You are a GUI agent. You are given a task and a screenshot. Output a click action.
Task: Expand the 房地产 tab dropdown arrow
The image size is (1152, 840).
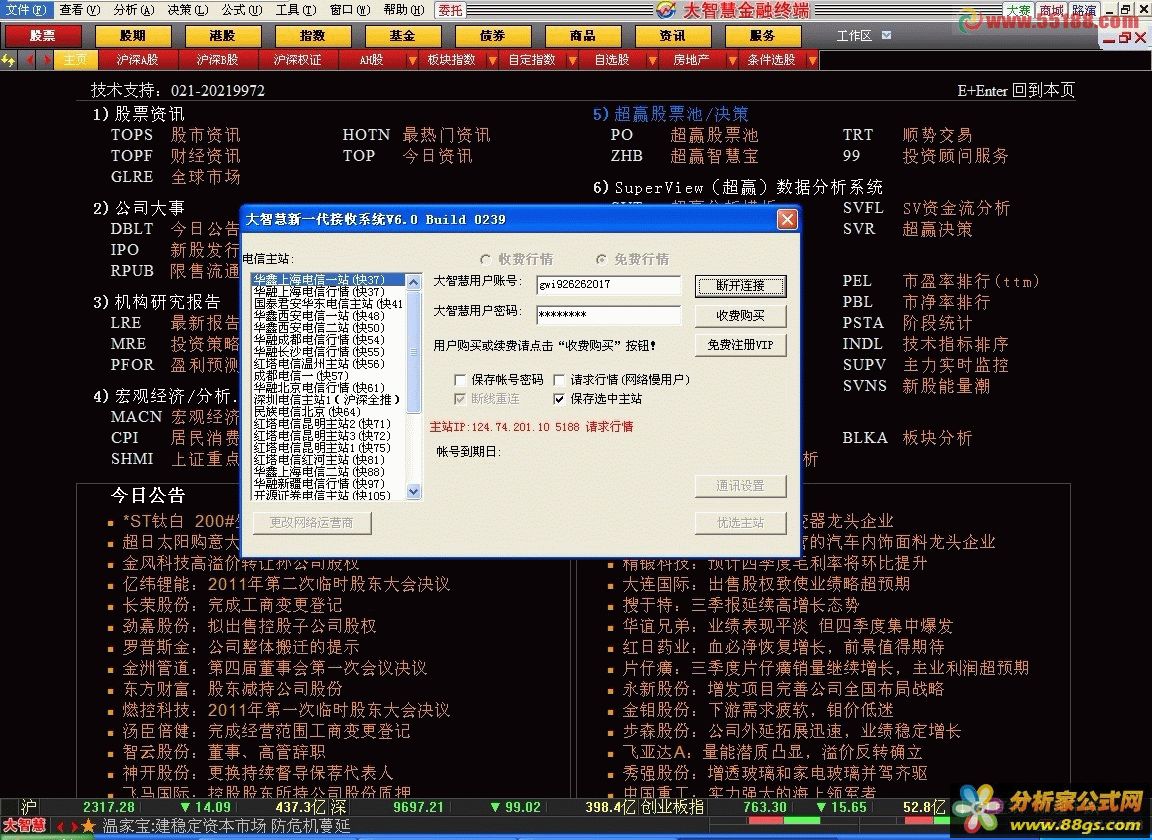tap(732, 60)
